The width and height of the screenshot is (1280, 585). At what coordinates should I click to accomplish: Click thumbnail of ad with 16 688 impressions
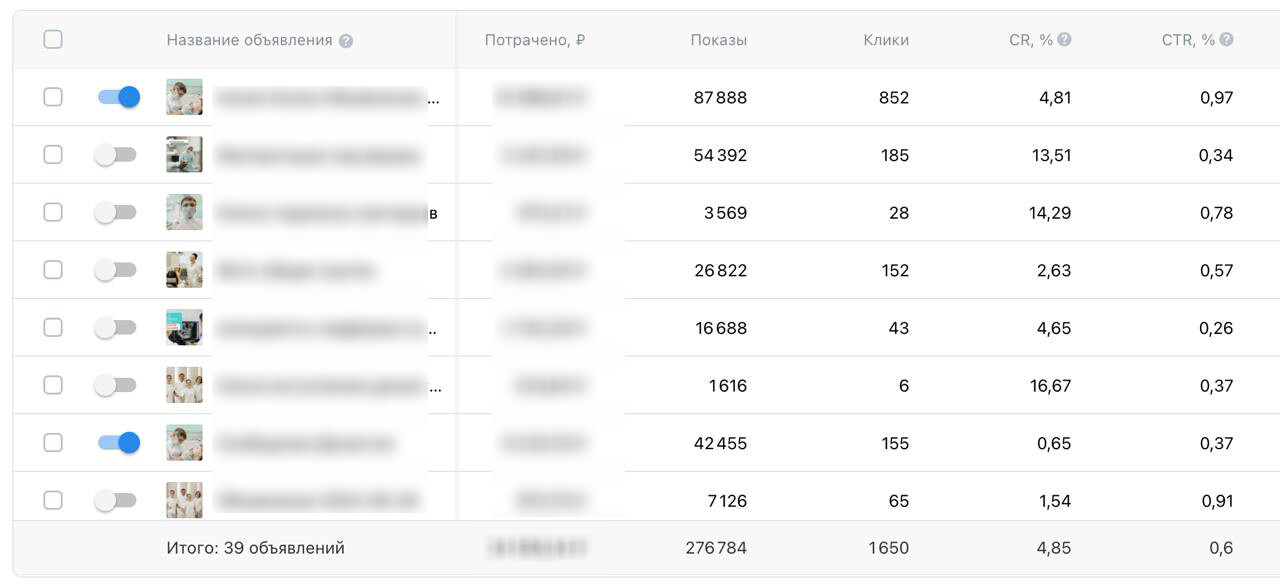pos(184,328)
